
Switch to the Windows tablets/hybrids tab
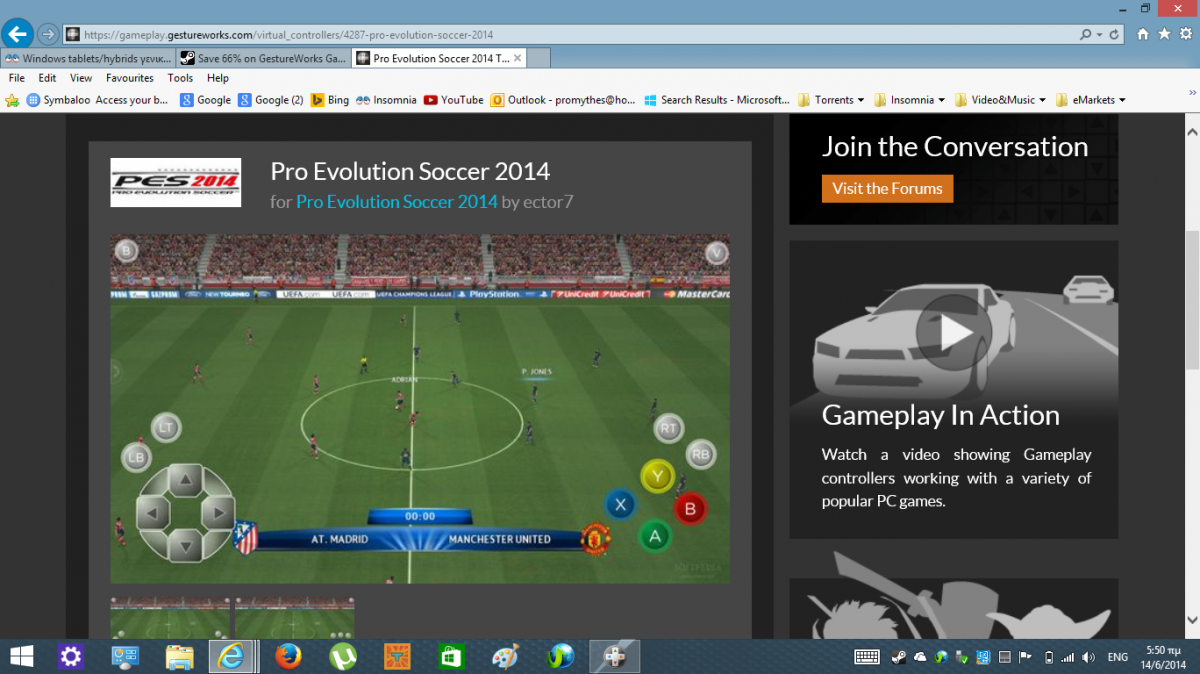pos(88,58)
